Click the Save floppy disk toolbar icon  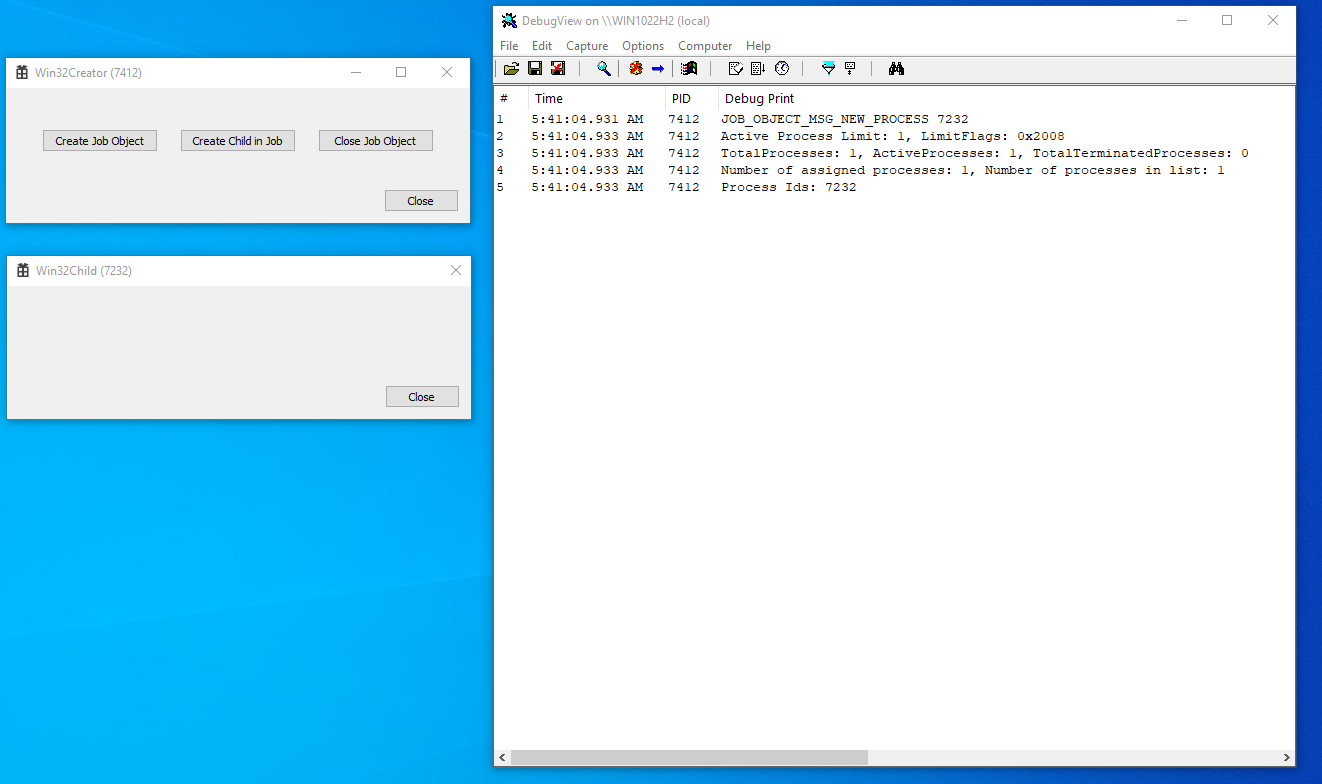[x=535, y=69]
